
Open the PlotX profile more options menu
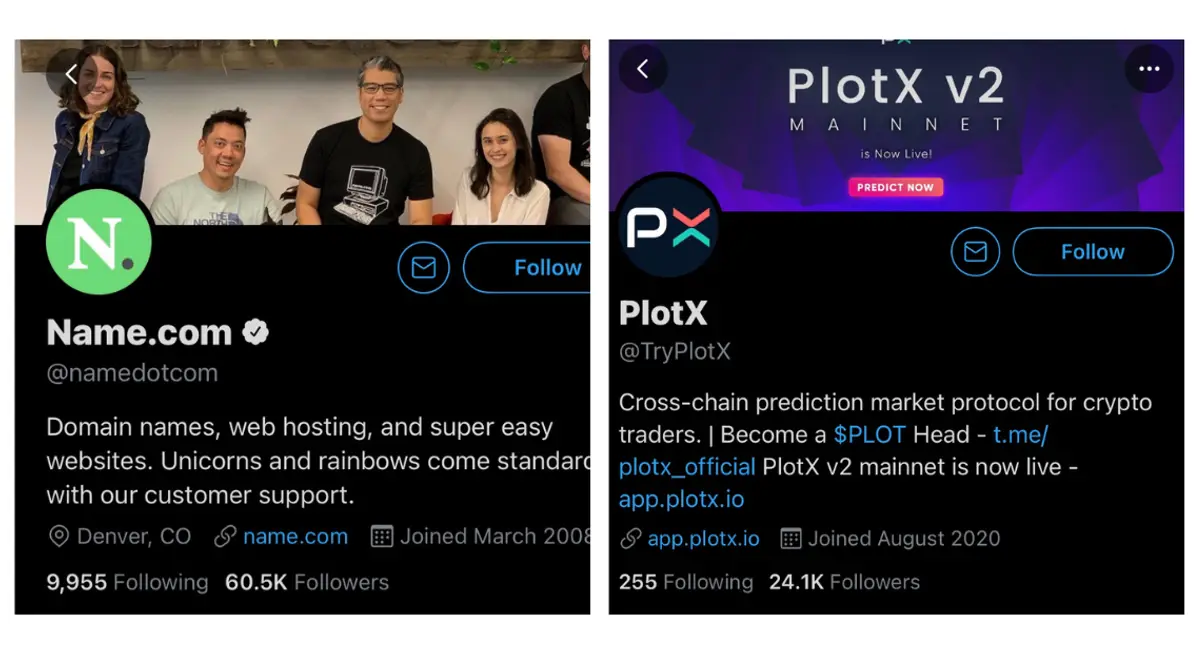1149,69
